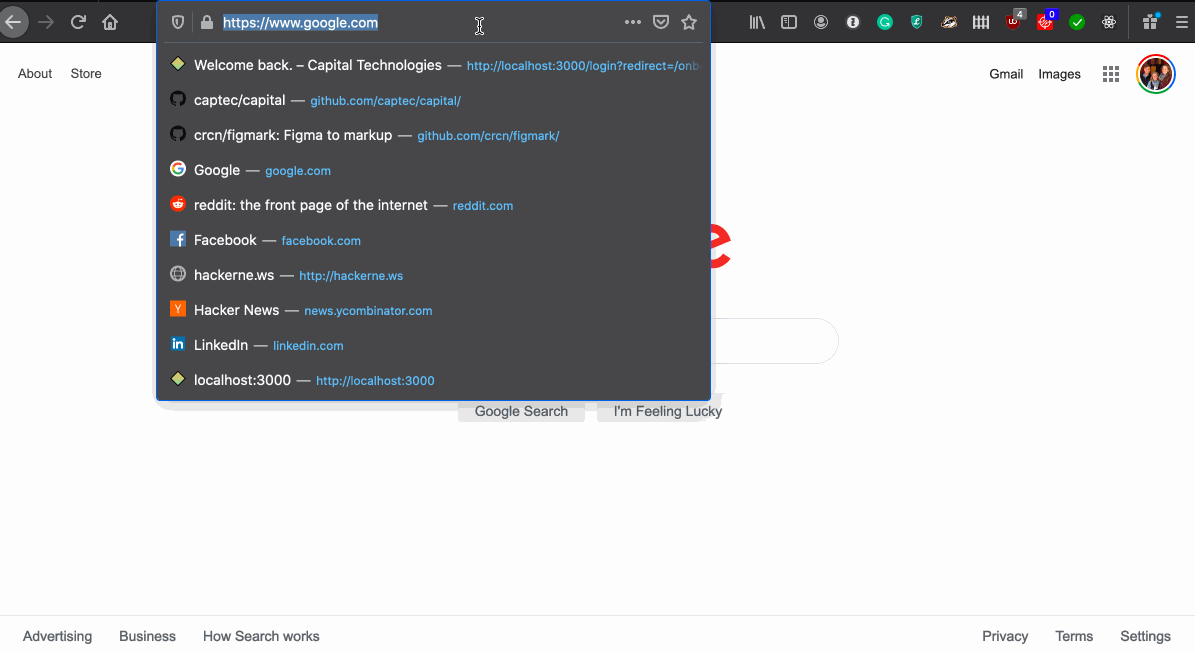This screenshot has height=652, width=1195.
Task: Open the Library toolbar button
Action: click(x=757, y=22)
